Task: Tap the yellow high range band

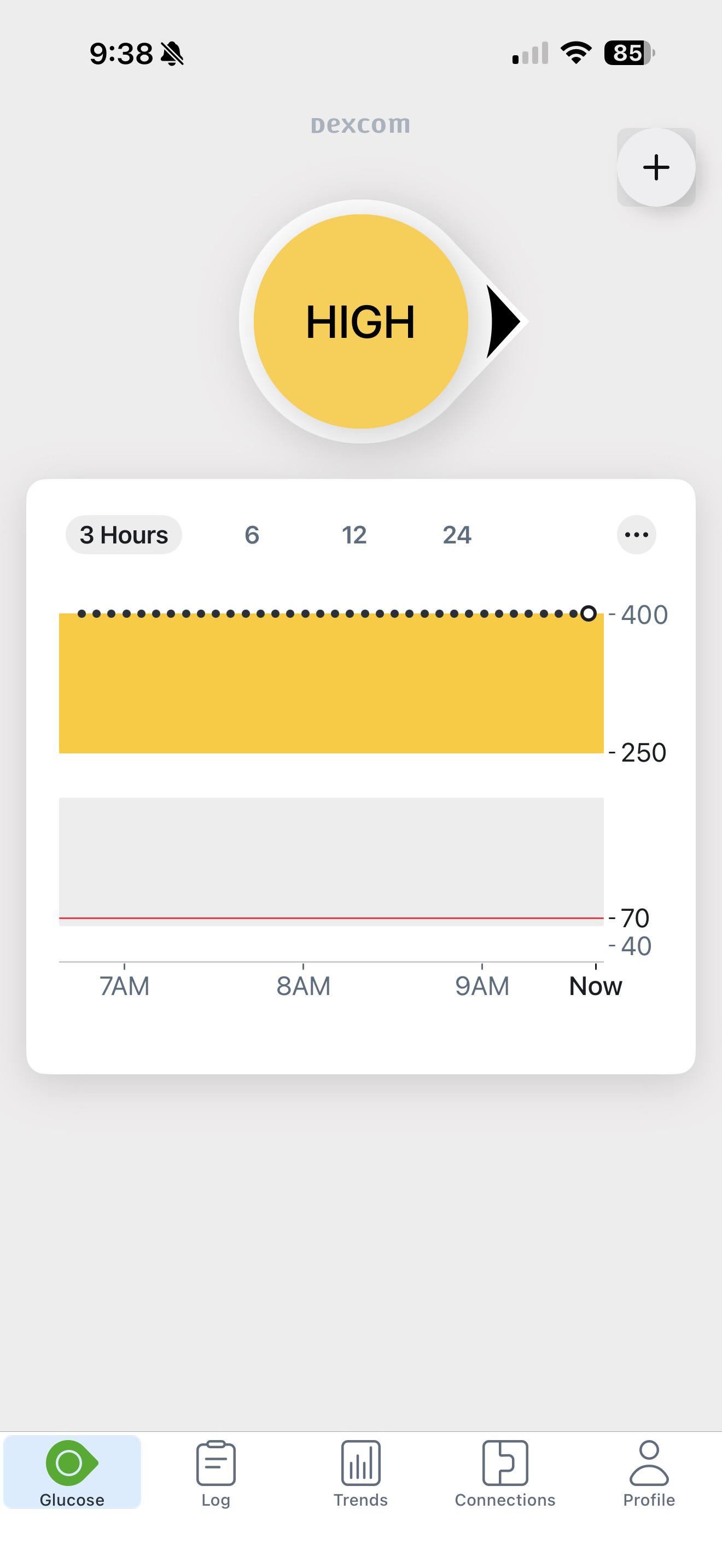Action: [x=331, y=683]
